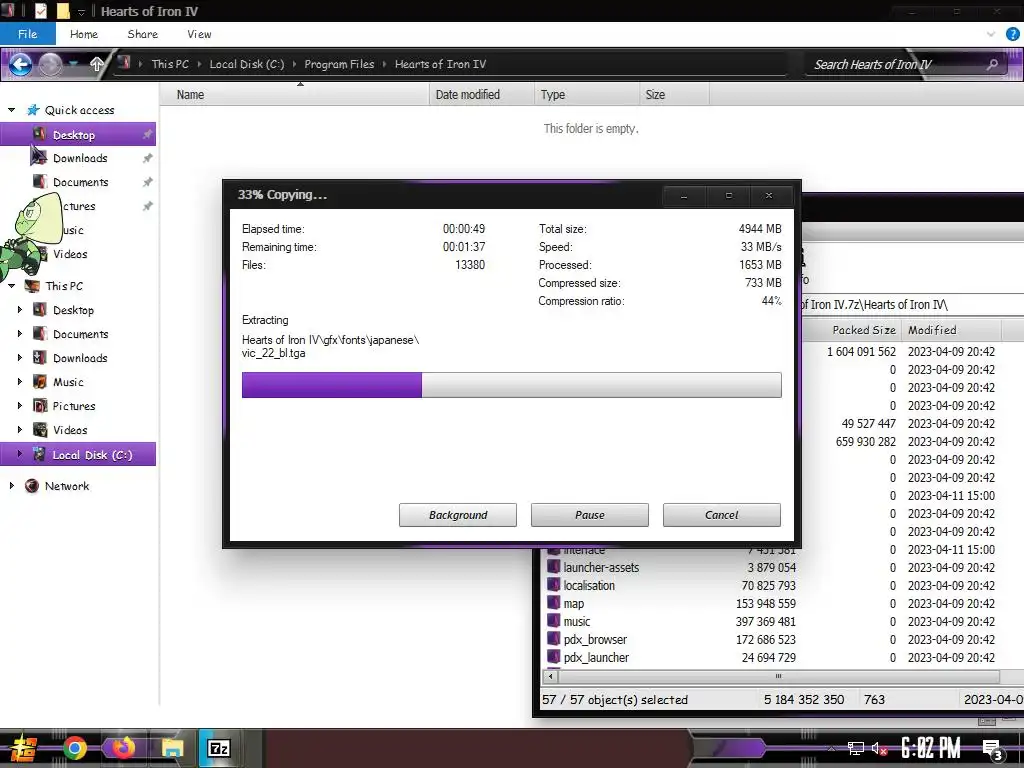This screenshot has width=1024, height=768.
Task: Launch Chrome from the taskbar
Action: (75, 748)
